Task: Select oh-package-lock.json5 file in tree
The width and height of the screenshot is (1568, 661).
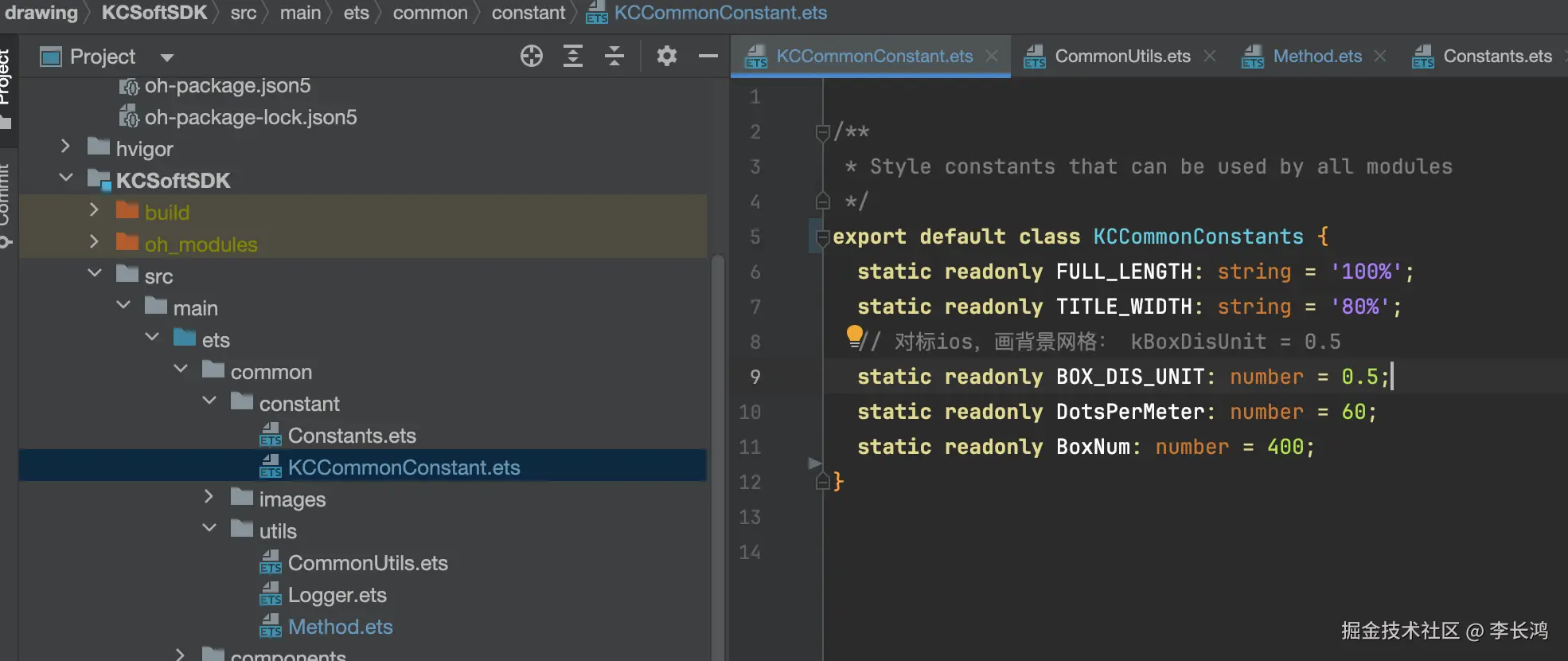Action: 251,117
